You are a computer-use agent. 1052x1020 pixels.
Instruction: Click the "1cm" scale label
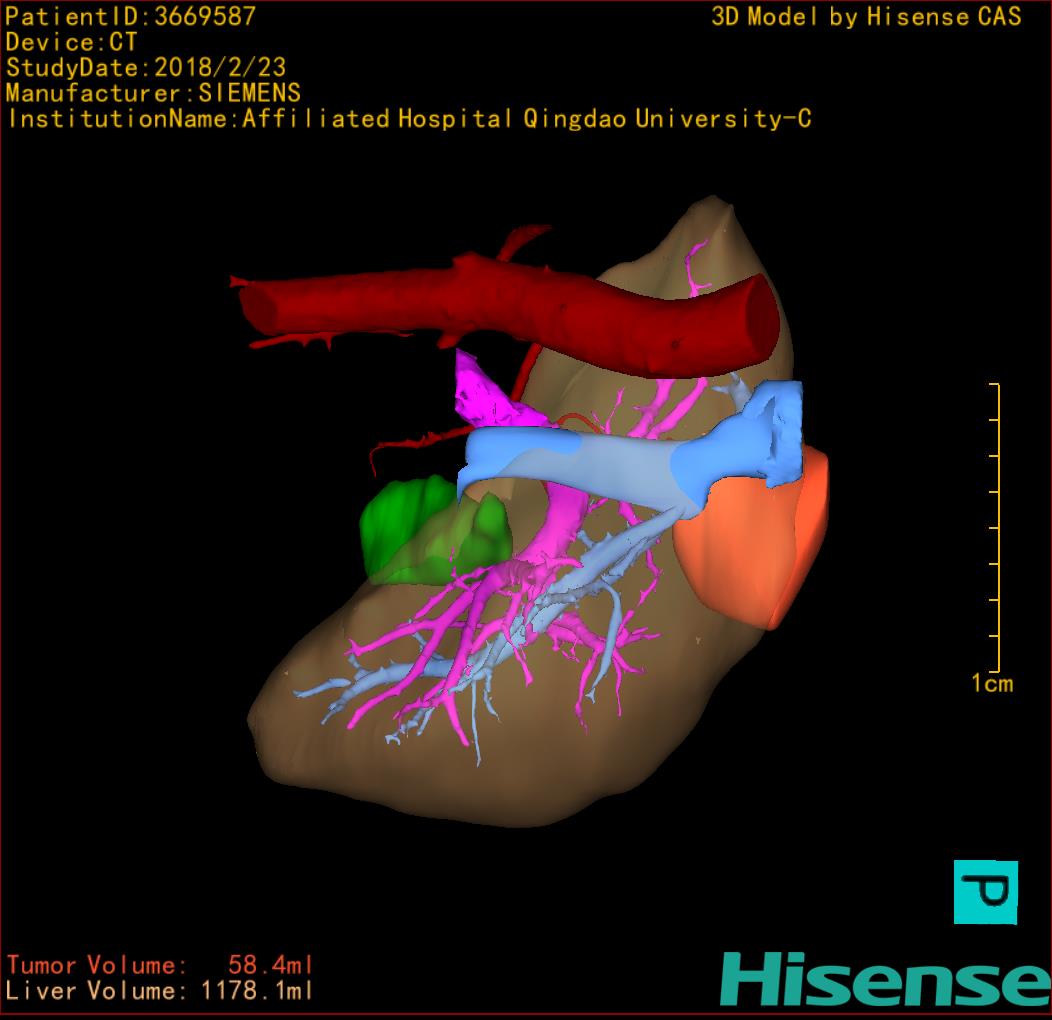click(992, 683)
